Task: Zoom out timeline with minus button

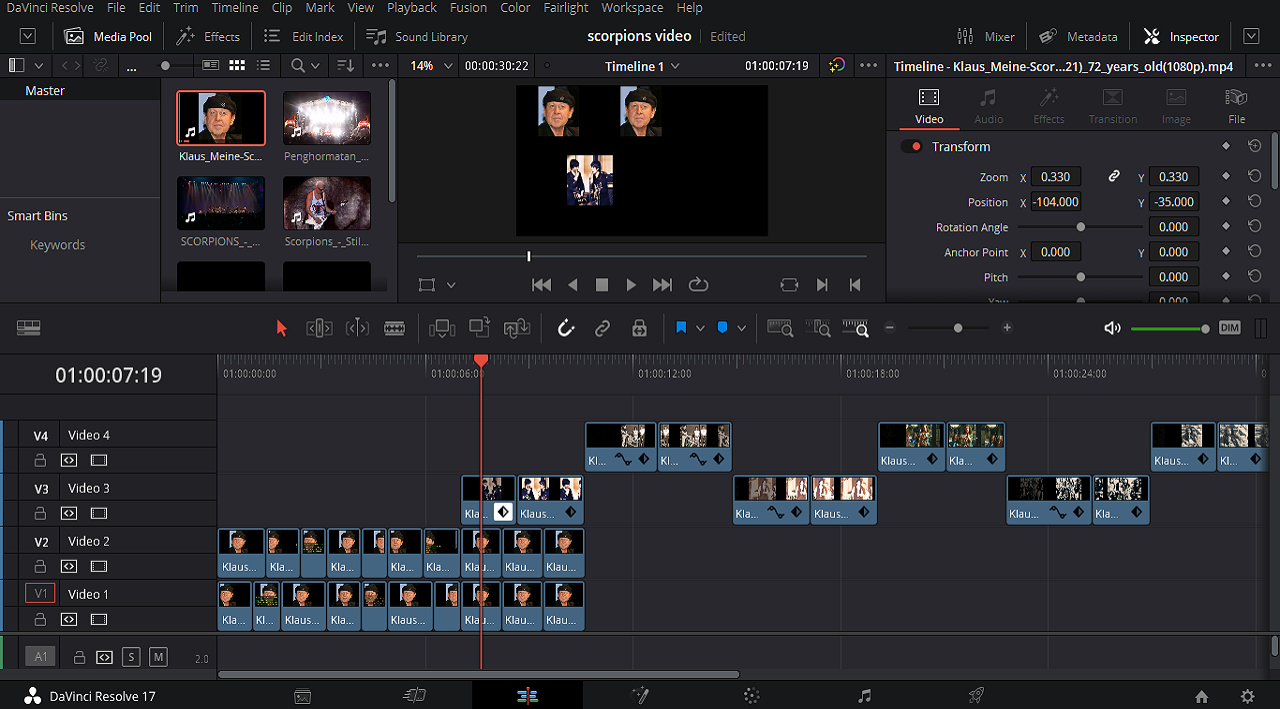Action: coord(889,328)
